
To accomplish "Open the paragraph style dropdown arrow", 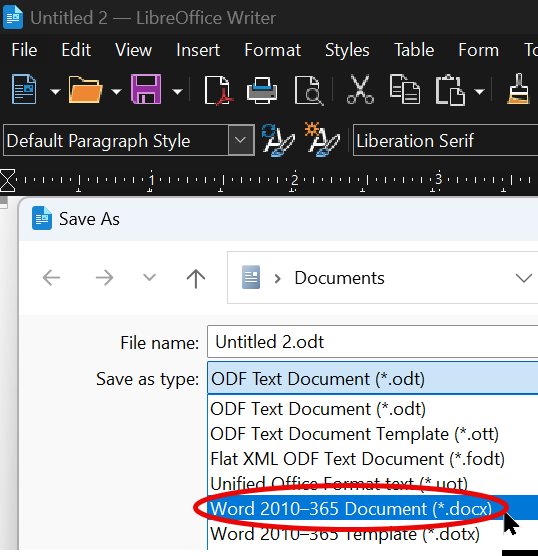I will (241, 140).
